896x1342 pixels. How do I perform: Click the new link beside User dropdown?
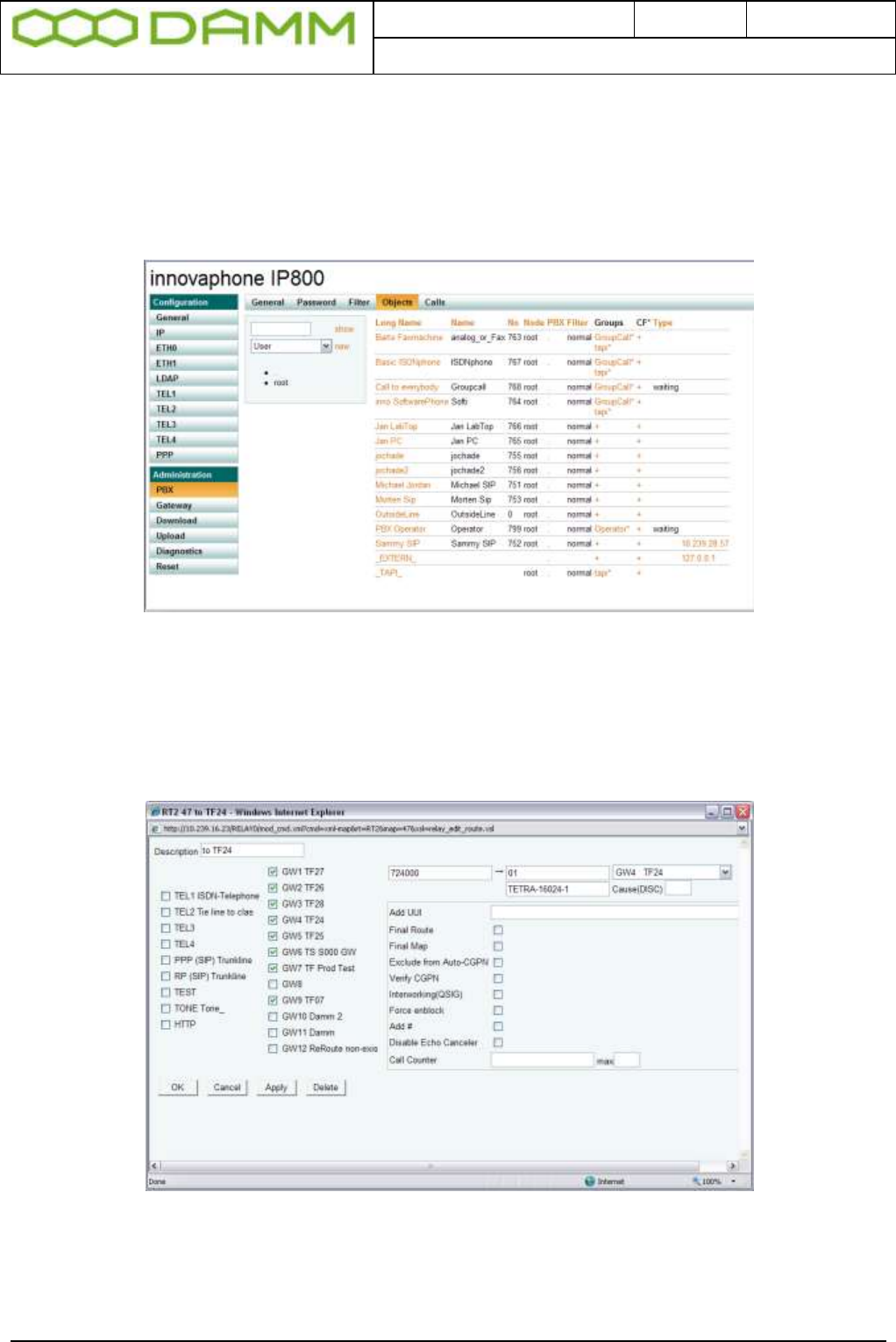pyautogui.click(x=343, y=346)
